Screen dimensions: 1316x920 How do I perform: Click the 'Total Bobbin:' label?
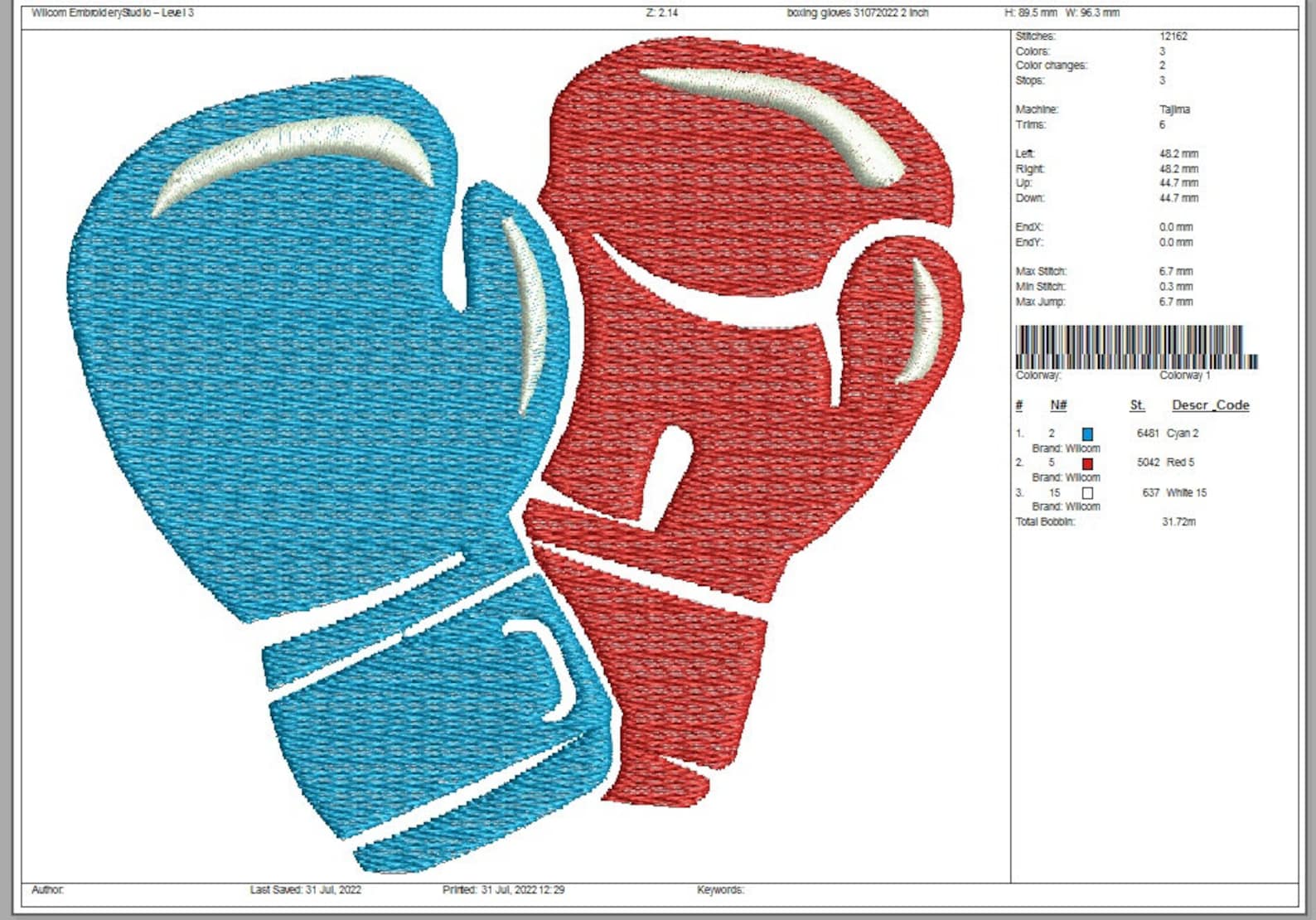coord(1045,522)
